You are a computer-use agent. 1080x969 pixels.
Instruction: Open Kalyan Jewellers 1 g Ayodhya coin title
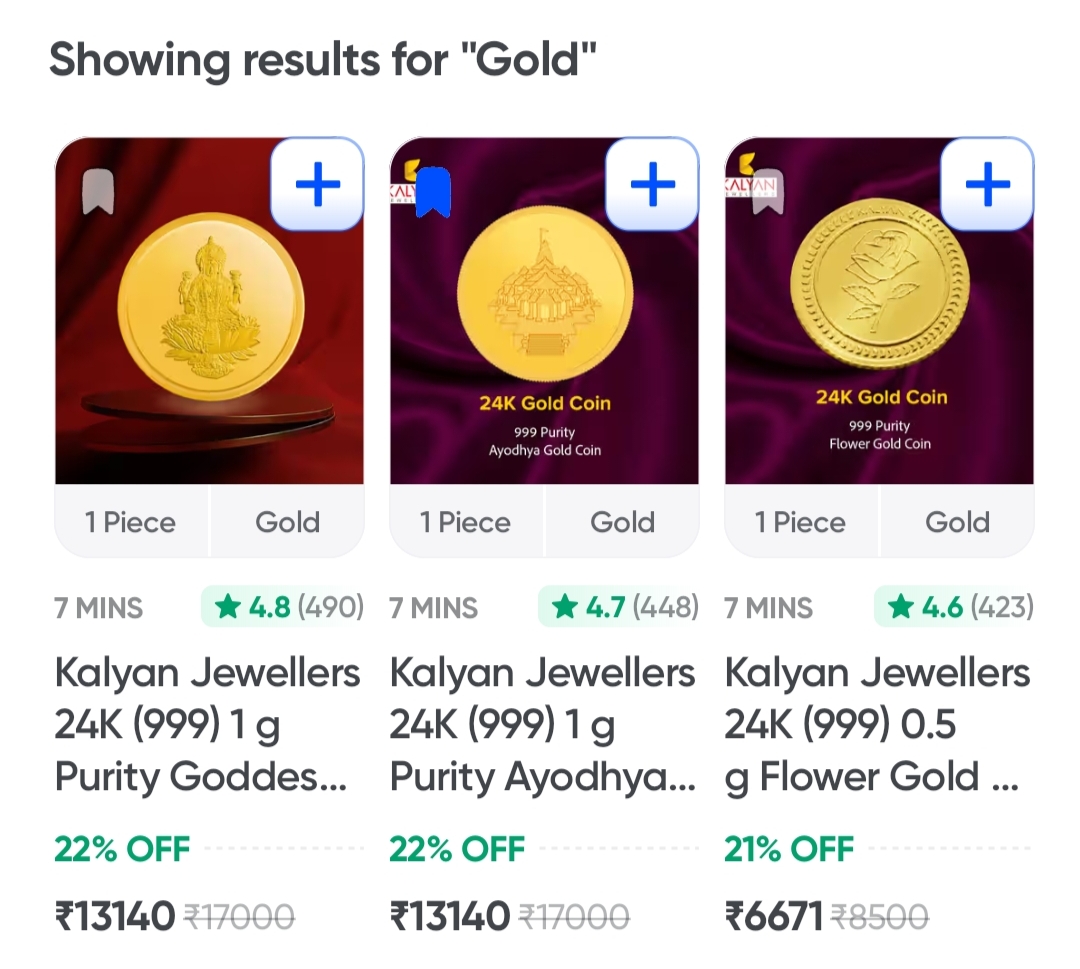tap(542, 725)
